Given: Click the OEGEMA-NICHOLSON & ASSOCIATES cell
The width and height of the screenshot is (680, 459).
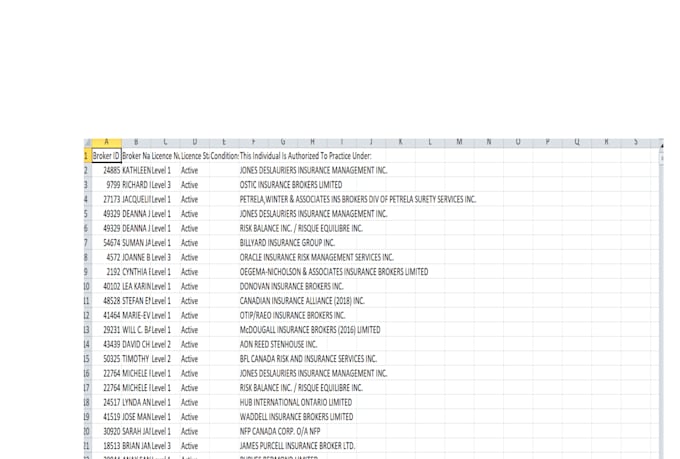Looking at the screenshot, I should pos(334,272).
